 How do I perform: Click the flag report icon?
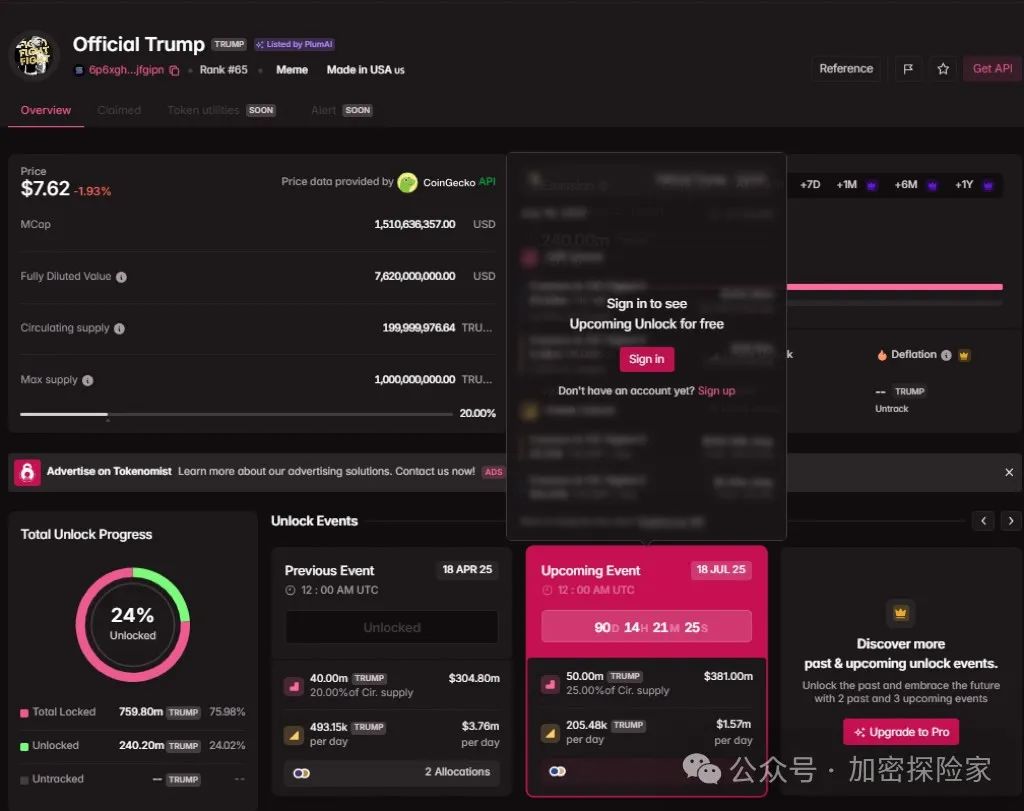tap(908, 69)
